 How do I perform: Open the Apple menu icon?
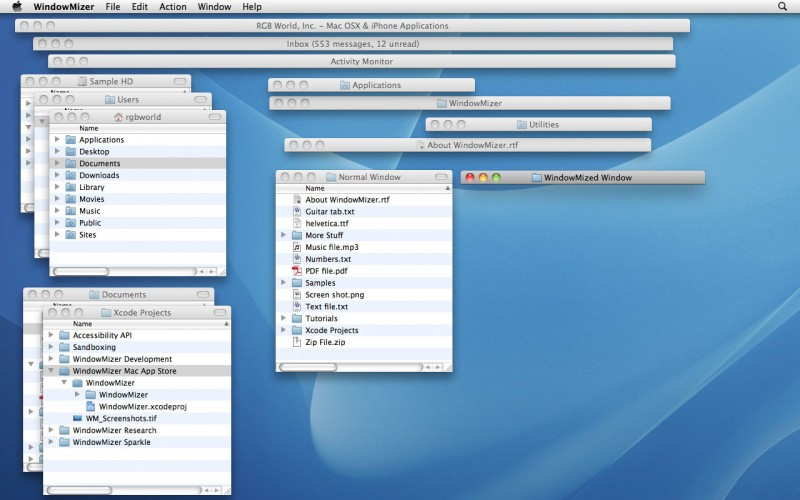[x=17, y=6]
